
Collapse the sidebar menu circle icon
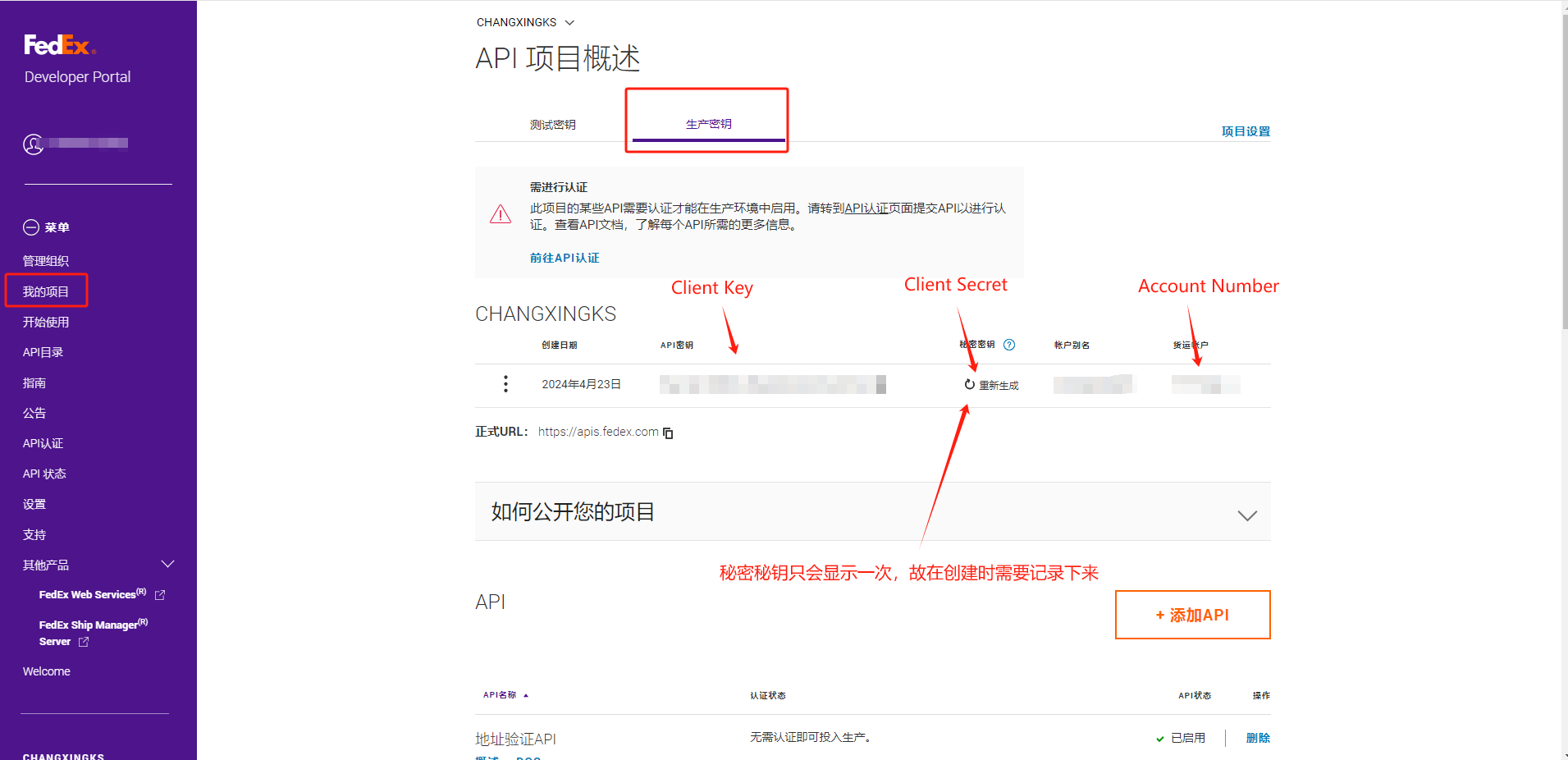pyautogui.click(x=31, y=227)
